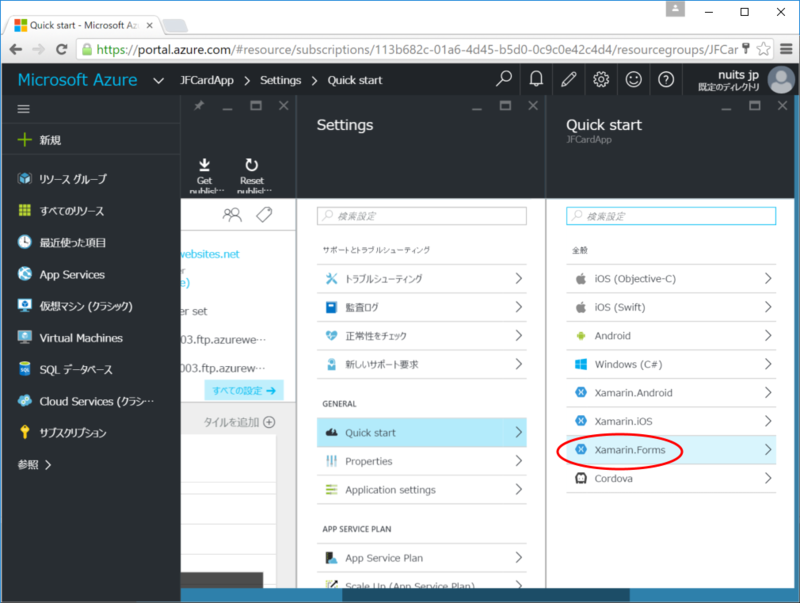Open Application settings row

pyautogui.click(x=422, y=490)
